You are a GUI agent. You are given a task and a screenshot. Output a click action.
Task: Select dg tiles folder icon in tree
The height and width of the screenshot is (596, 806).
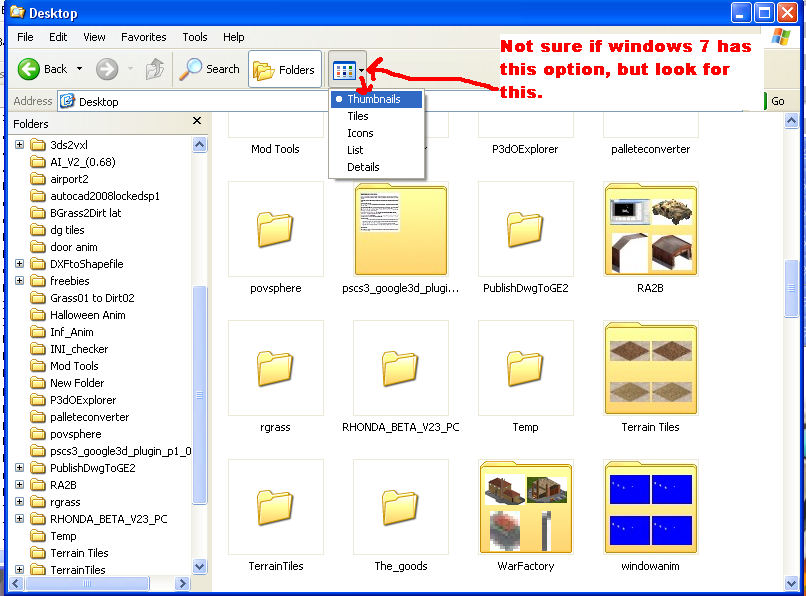(38, 230)
